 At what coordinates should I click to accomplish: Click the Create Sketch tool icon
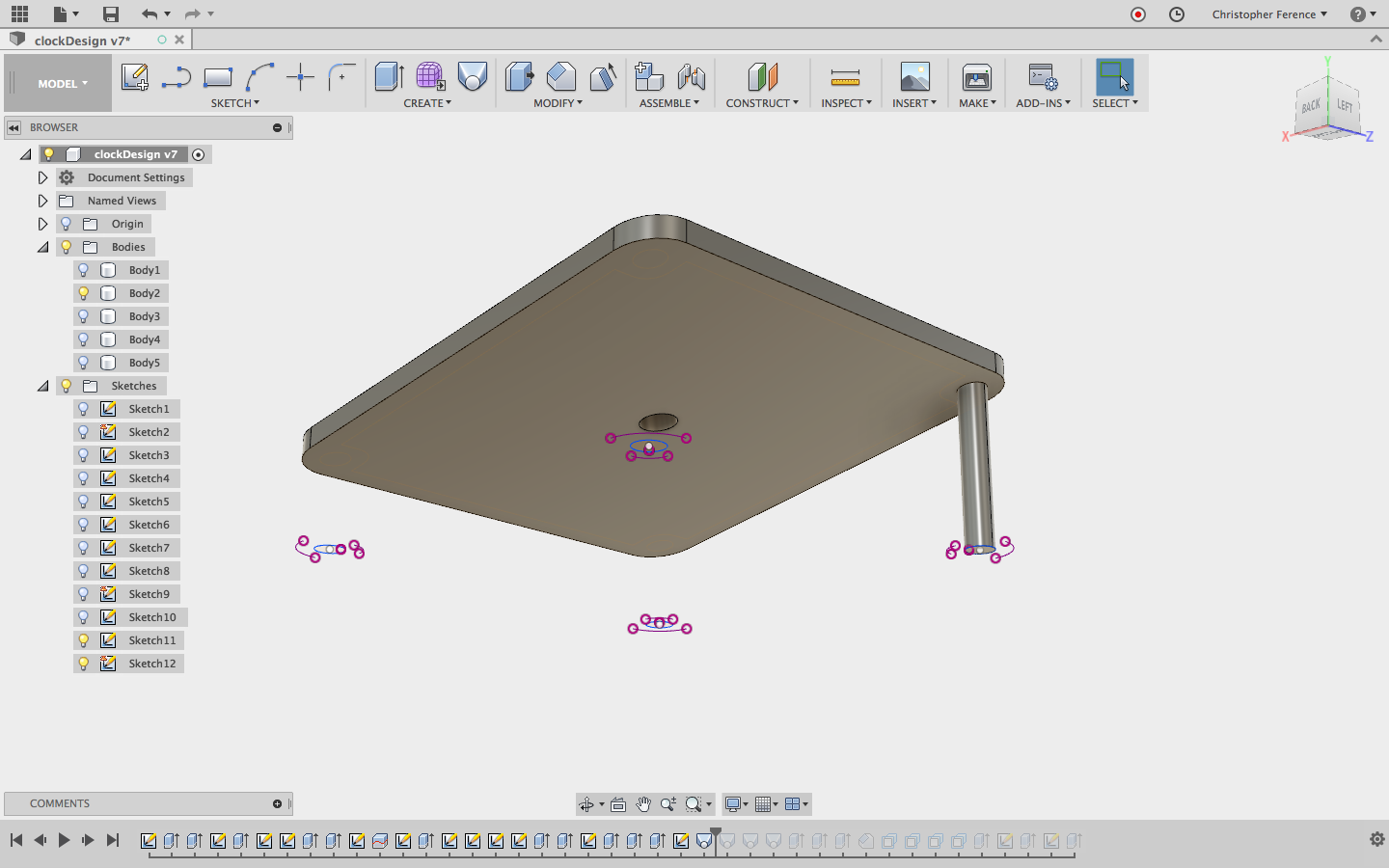pyautogui.click(x=134, y=77)
